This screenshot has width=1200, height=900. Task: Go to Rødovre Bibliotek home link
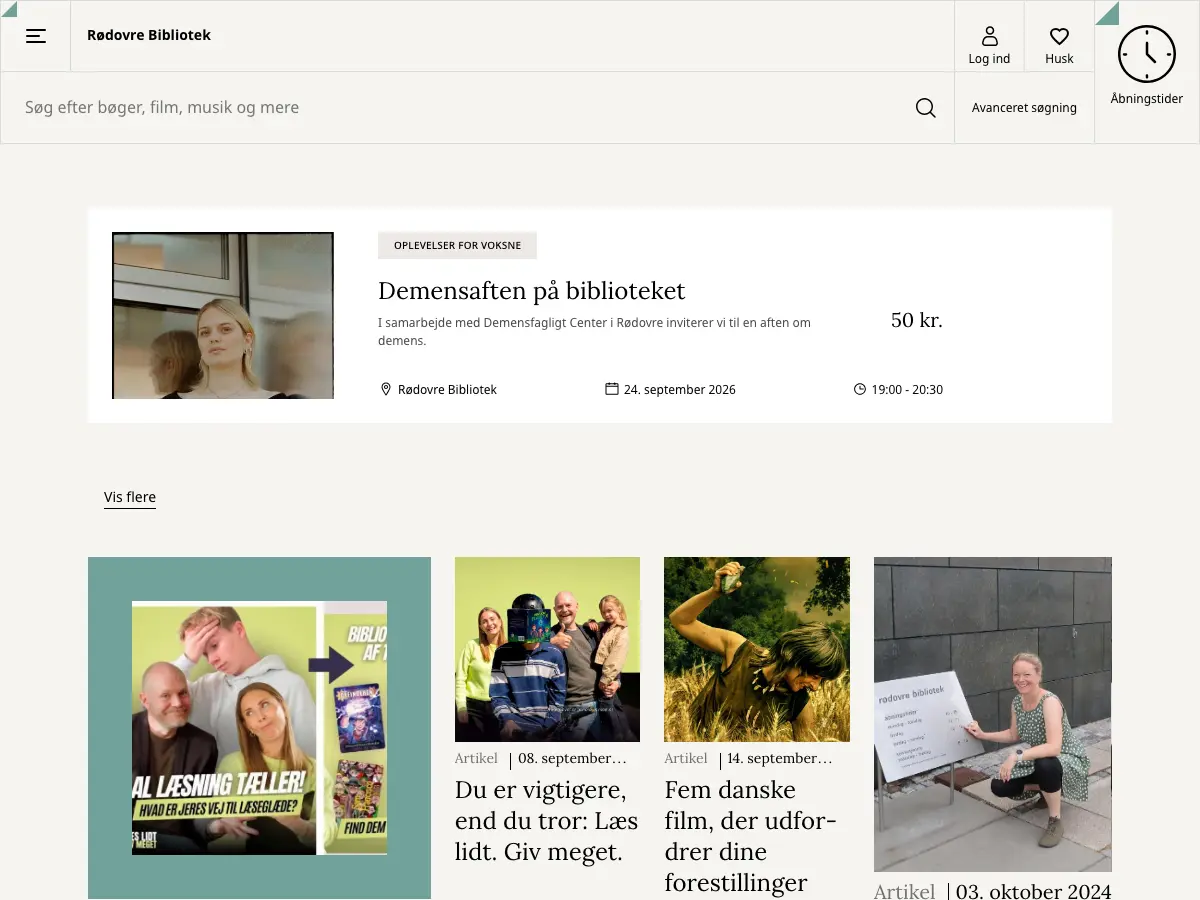click(149, 35)
